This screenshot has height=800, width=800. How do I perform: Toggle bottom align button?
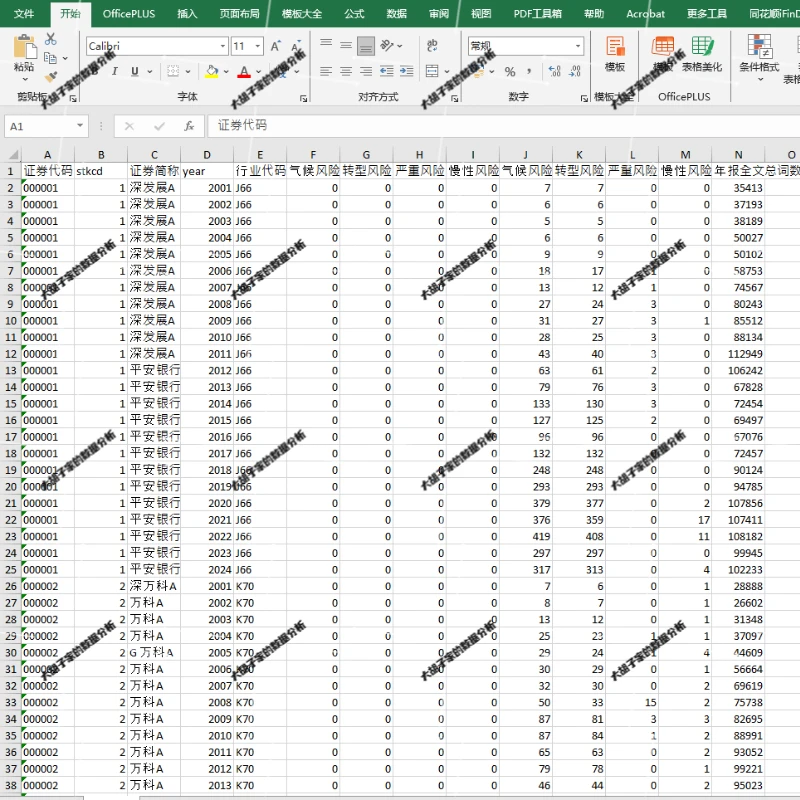(366, 45)
